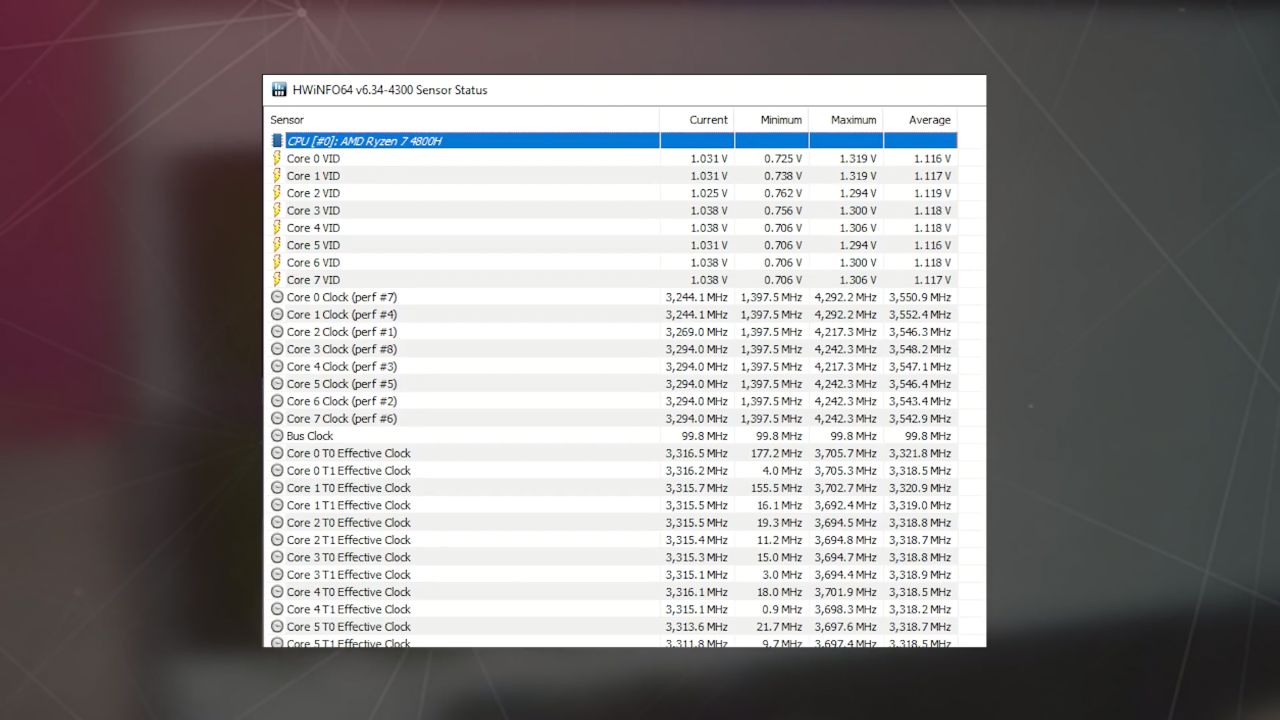This screenshot has width=1280, height=720.
Task: Click the lightning bolt icon for Core 0 VID
Action: 277,158
